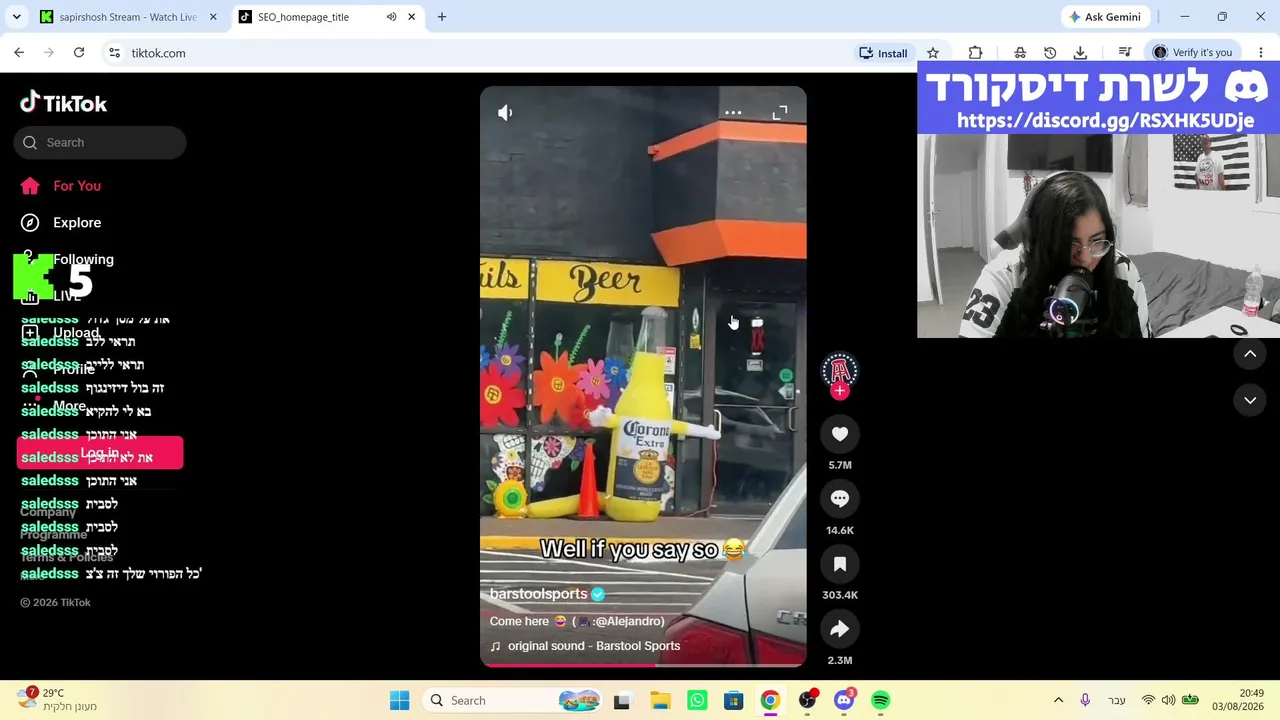Expand the tab search dropdown arrow

[16, 17]
